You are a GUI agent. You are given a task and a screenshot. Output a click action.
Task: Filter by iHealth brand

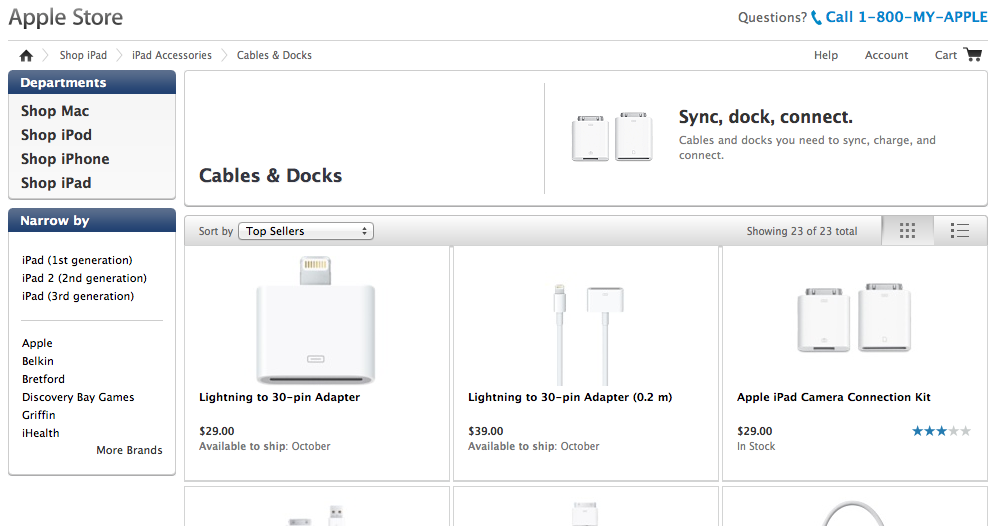pyautogui.click(x=40, y=433)
